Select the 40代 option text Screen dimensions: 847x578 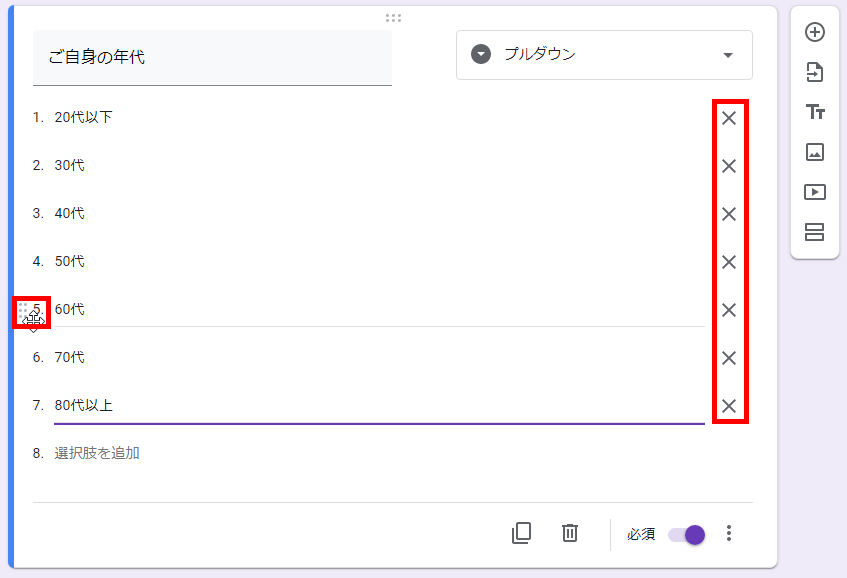[x=70, y=213]
